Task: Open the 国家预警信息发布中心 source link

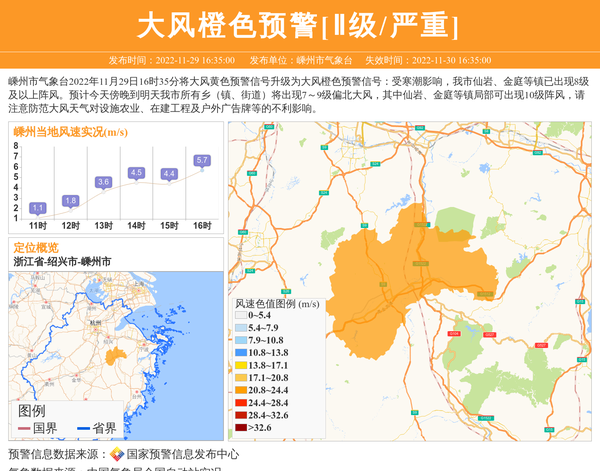Action: (182, 454)
